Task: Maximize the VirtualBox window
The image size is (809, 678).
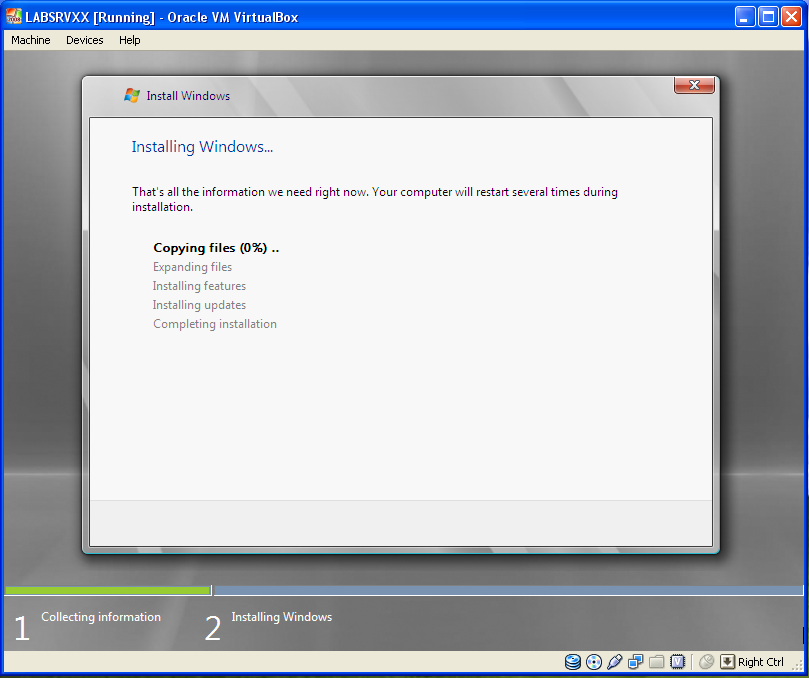Action: [768, 17]
